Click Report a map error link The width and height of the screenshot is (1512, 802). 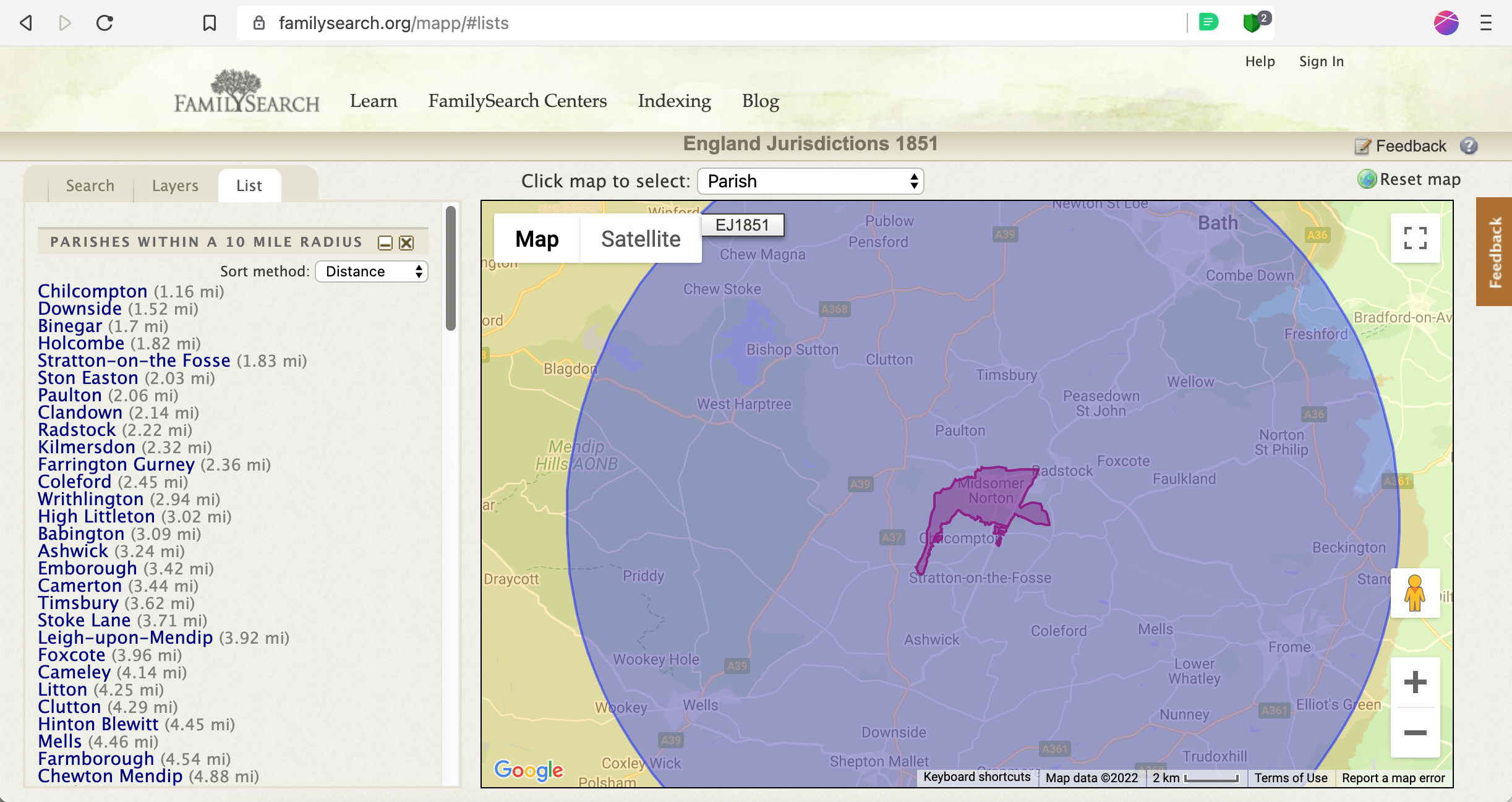[1393, 778]
